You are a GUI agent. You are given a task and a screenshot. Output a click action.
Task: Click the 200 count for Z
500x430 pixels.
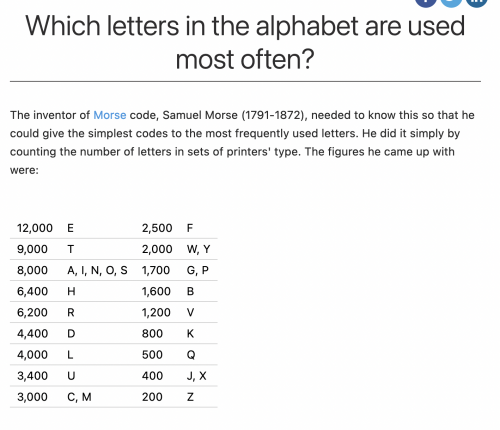point(152,397)
